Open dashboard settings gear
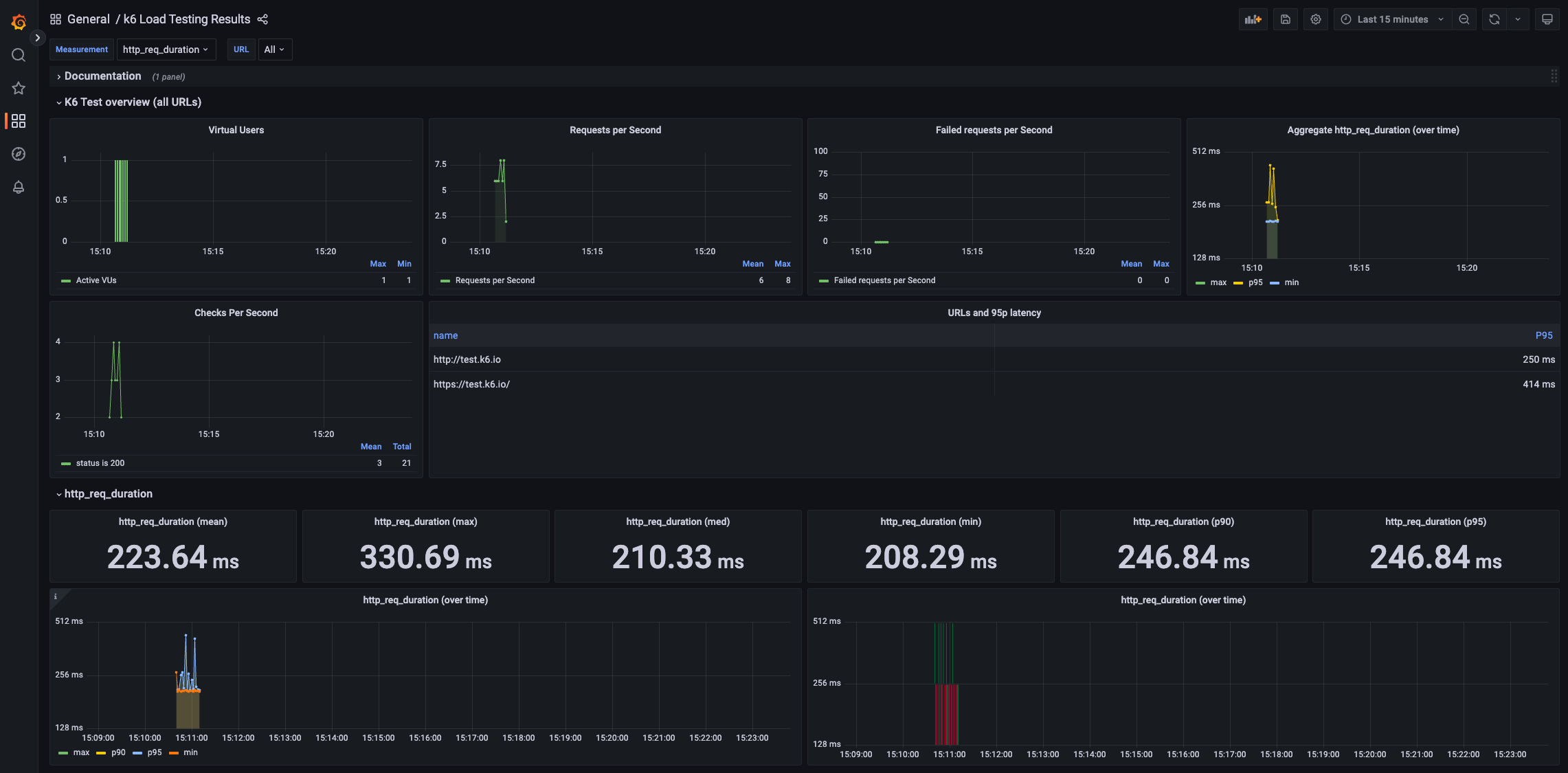 [1315, 19]
